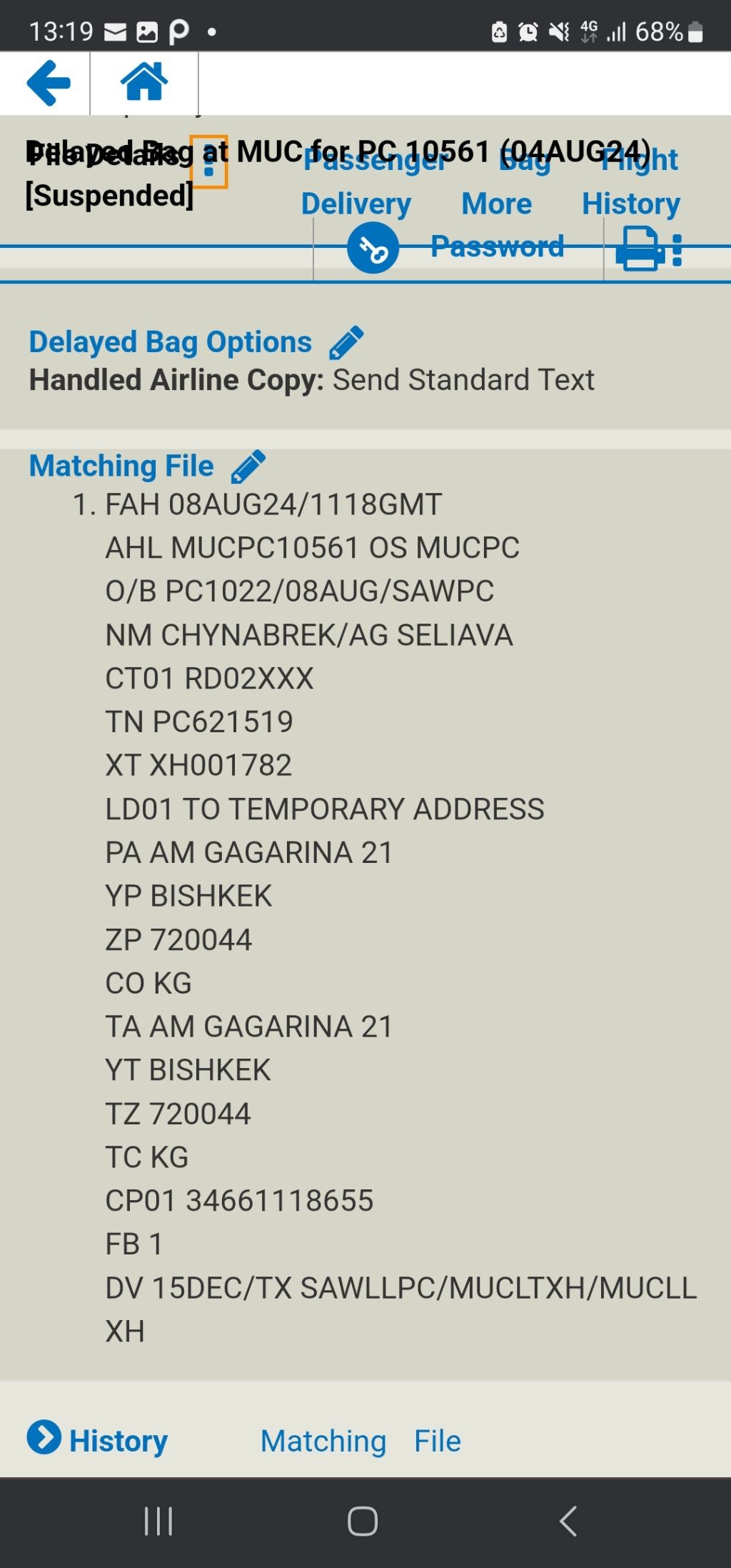Go to the app home screen icon
Screen dimensions: 731x1568
144,81
